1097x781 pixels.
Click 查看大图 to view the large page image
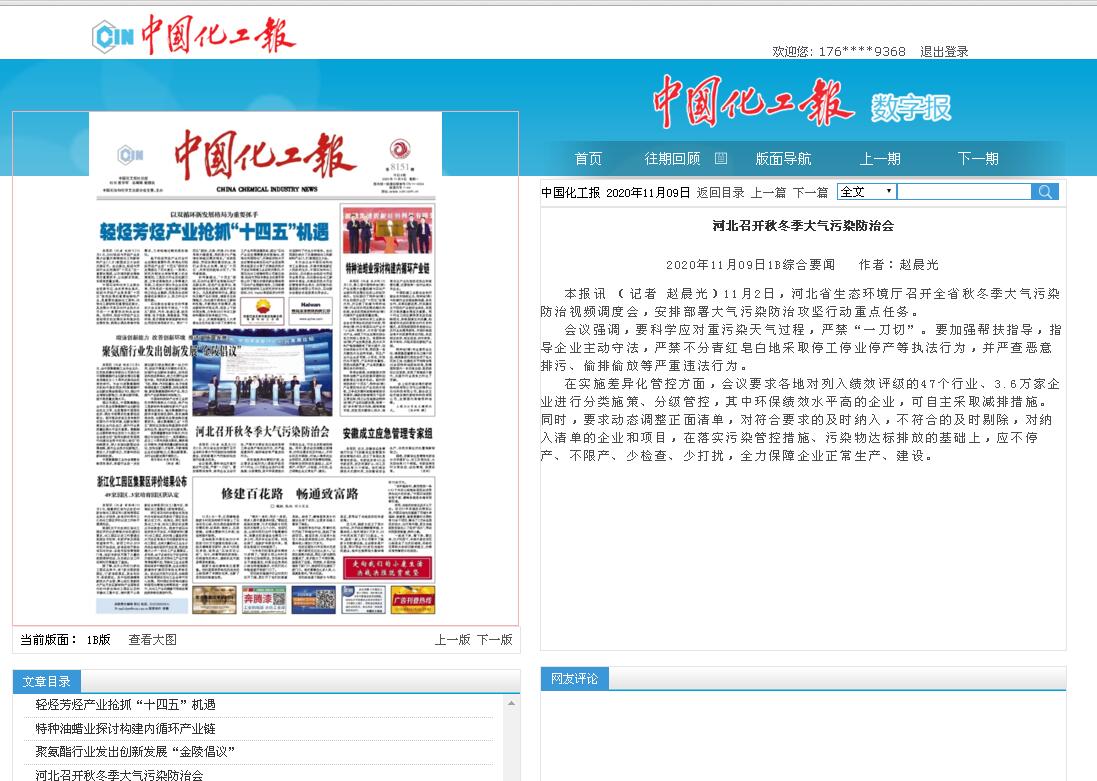(x=152, y=640)
